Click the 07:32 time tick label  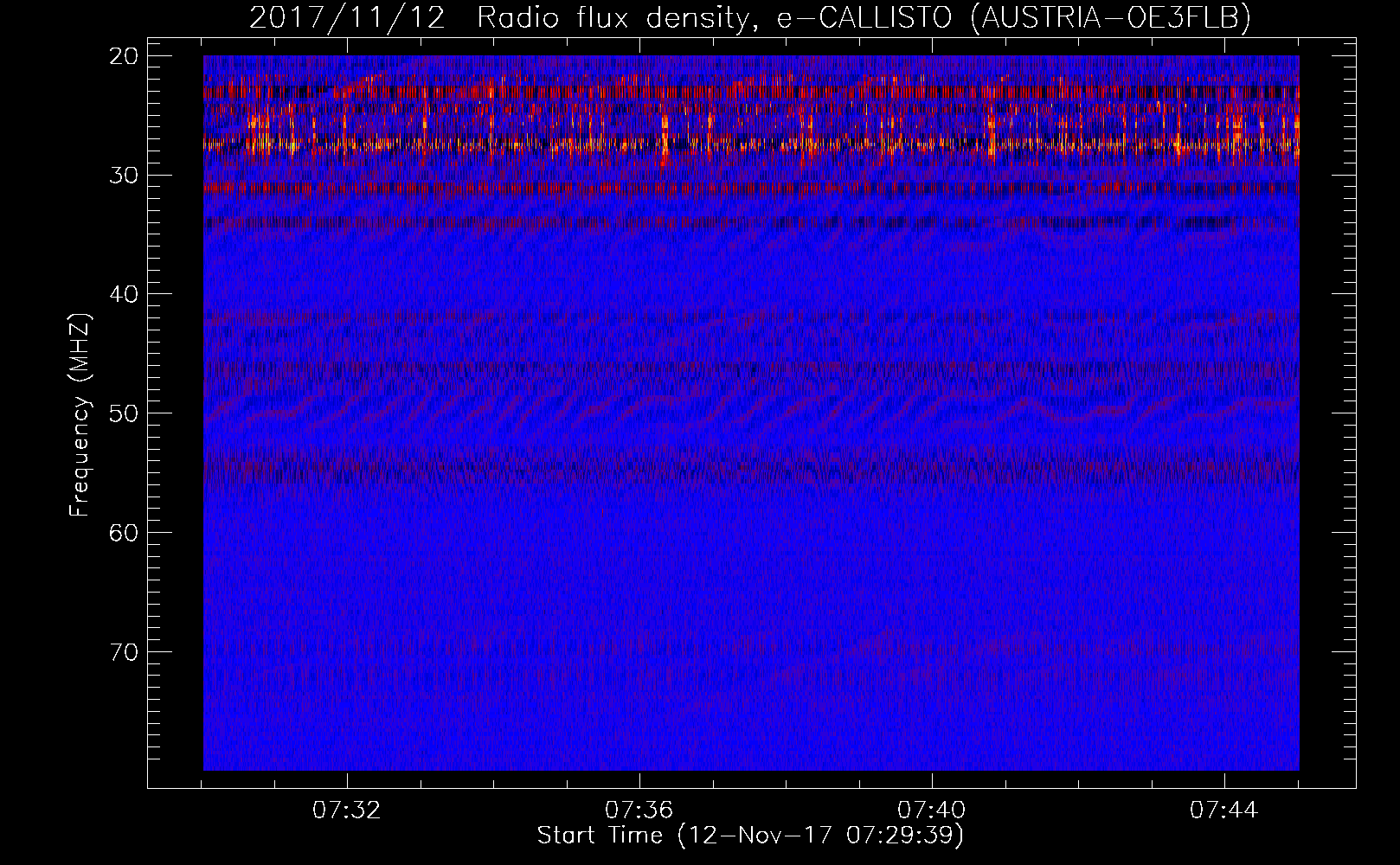347,811
